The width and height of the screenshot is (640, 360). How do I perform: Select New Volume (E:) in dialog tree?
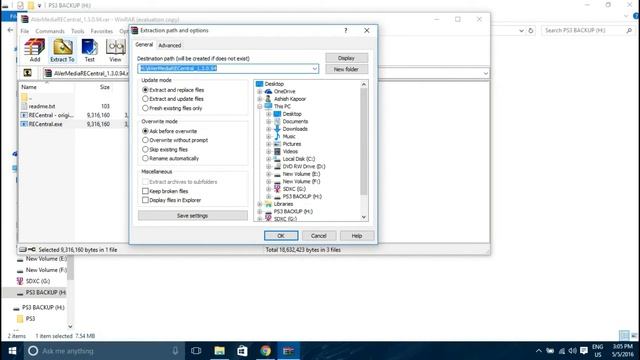pyautogui.click(x=301, y=174)
